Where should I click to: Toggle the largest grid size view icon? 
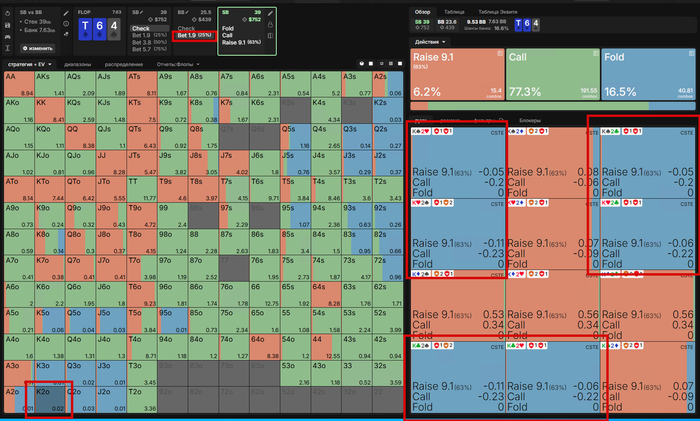(400, 64)
